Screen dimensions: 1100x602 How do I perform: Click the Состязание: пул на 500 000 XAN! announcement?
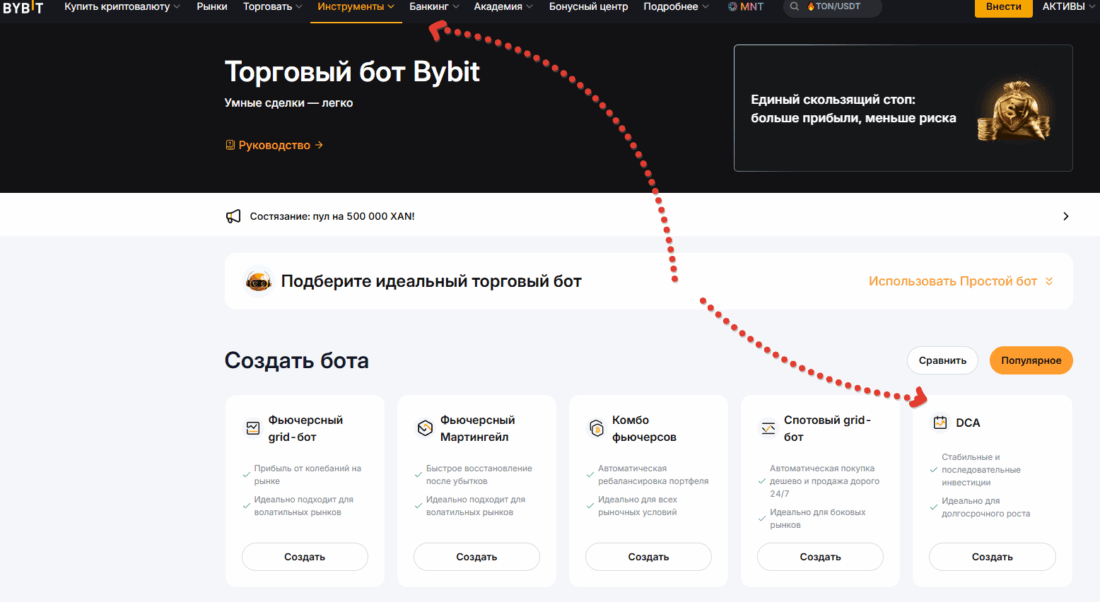pyautogui.click(x=332, y=216)
